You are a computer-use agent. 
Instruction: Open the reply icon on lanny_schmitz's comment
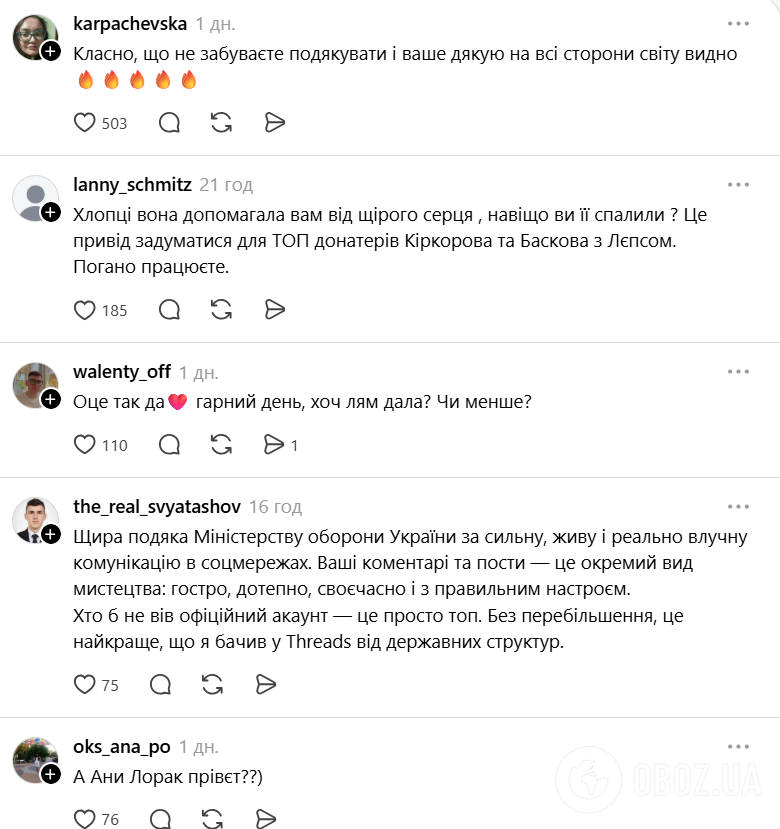pos(169,310)
